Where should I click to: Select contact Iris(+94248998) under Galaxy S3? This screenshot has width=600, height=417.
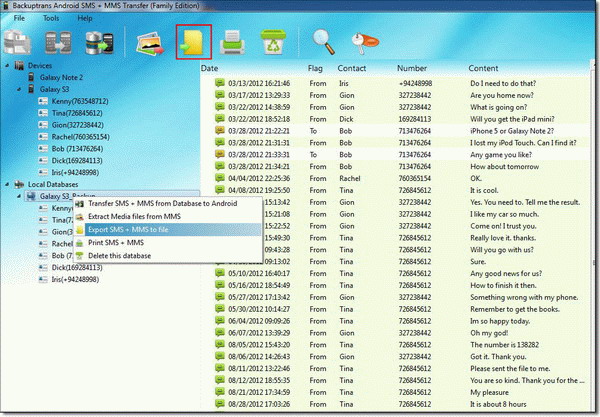tap(75, 172)
